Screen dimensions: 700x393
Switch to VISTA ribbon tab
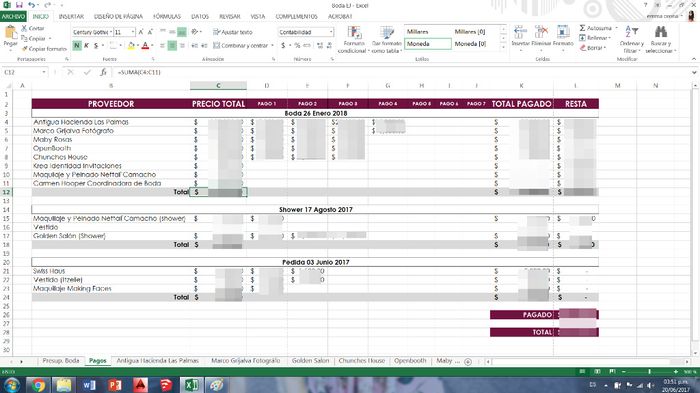coord(258,17)
